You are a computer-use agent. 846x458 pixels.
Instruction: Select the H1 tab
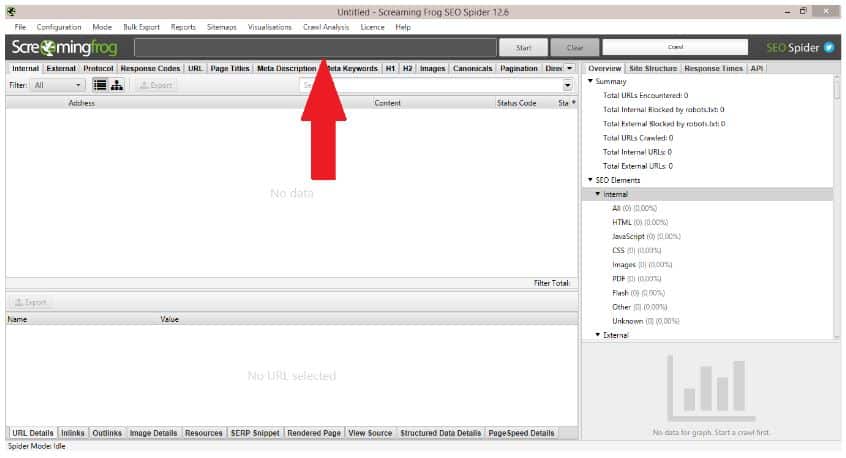point(390,68)
